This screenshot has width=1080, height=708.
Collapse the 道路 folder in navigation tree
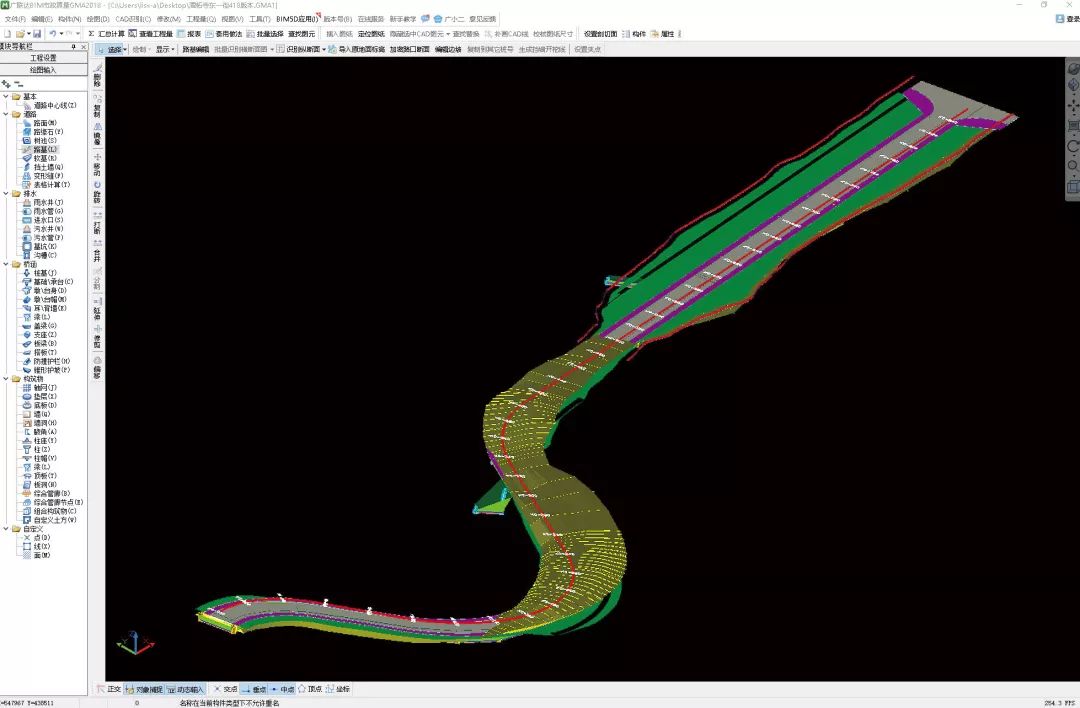[6, 114]
